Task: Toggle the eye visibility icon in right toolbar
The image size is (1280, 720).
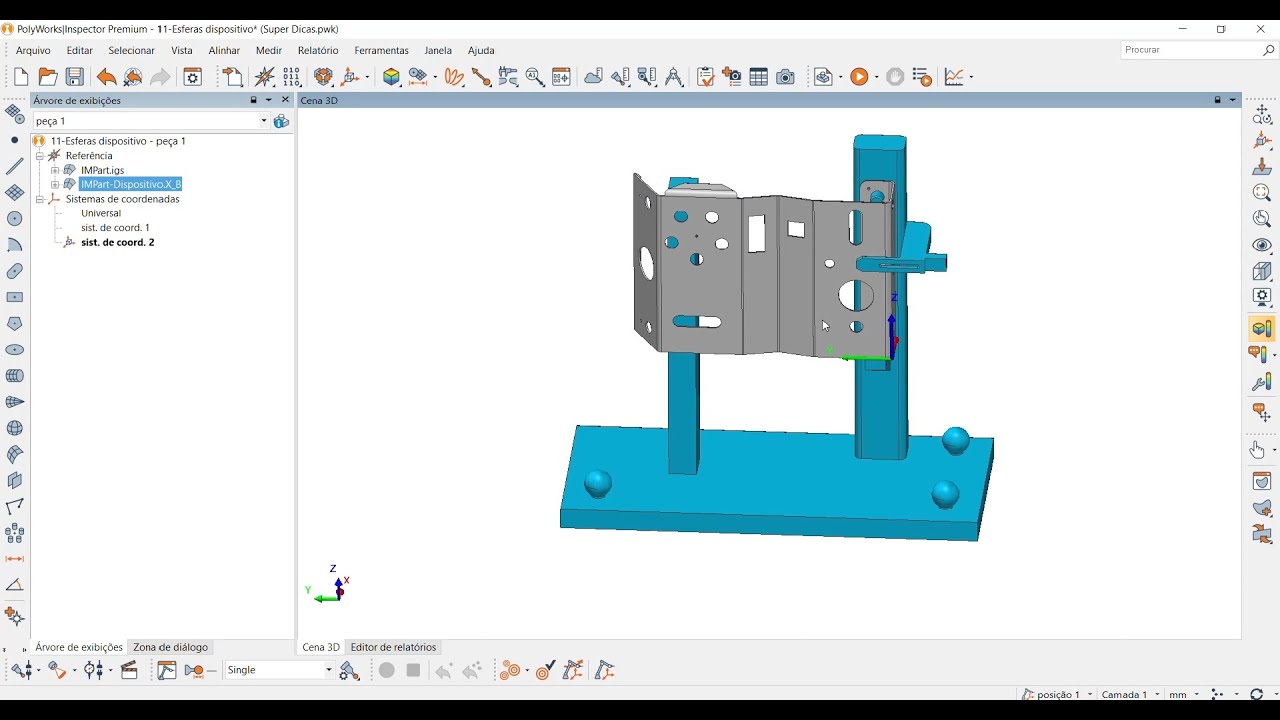Action: click(x=1262, y=245)
